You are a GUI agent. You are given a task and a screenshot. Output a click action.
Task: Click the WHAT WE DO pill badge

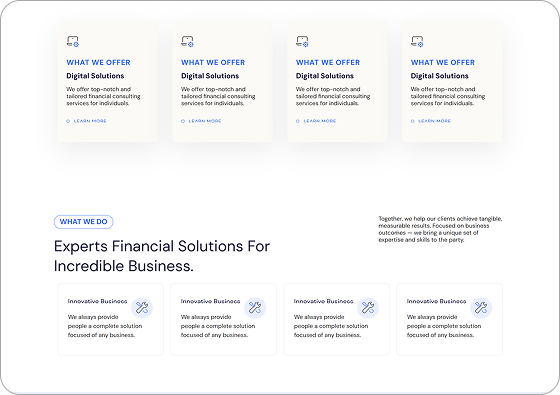(84, 222)
